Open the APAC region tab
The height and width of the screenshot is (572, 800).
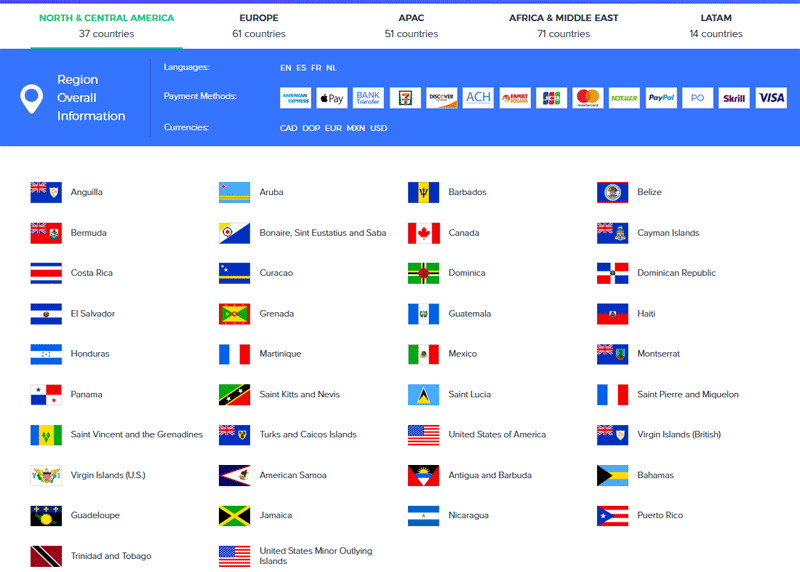(x=411, y=25)
